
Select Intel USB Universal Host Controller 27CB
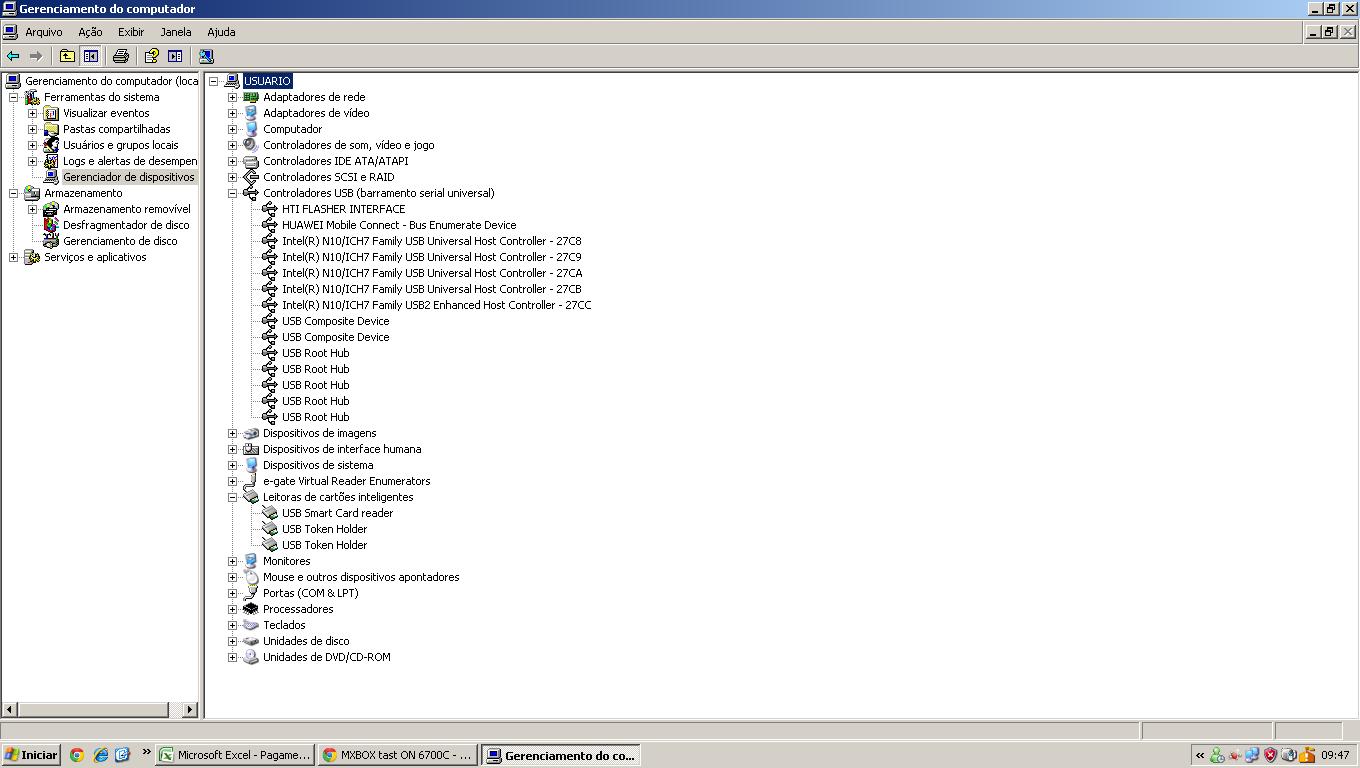coord(431,289)
